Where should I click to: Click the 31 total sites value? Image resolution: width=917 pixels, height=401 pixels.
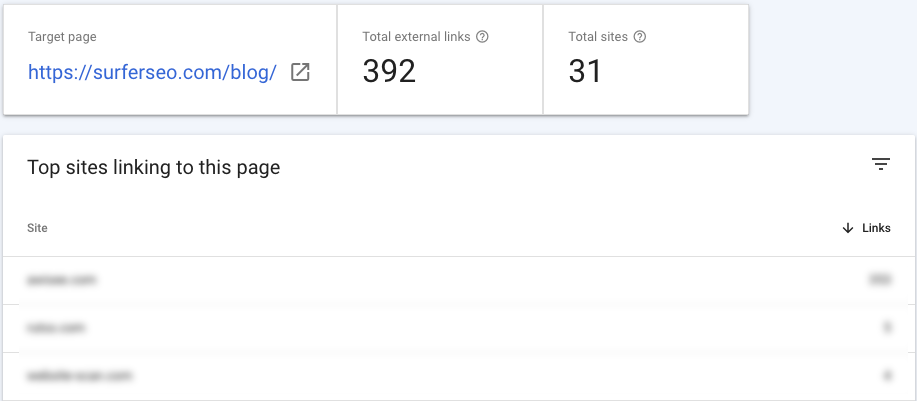coord(585,71)
